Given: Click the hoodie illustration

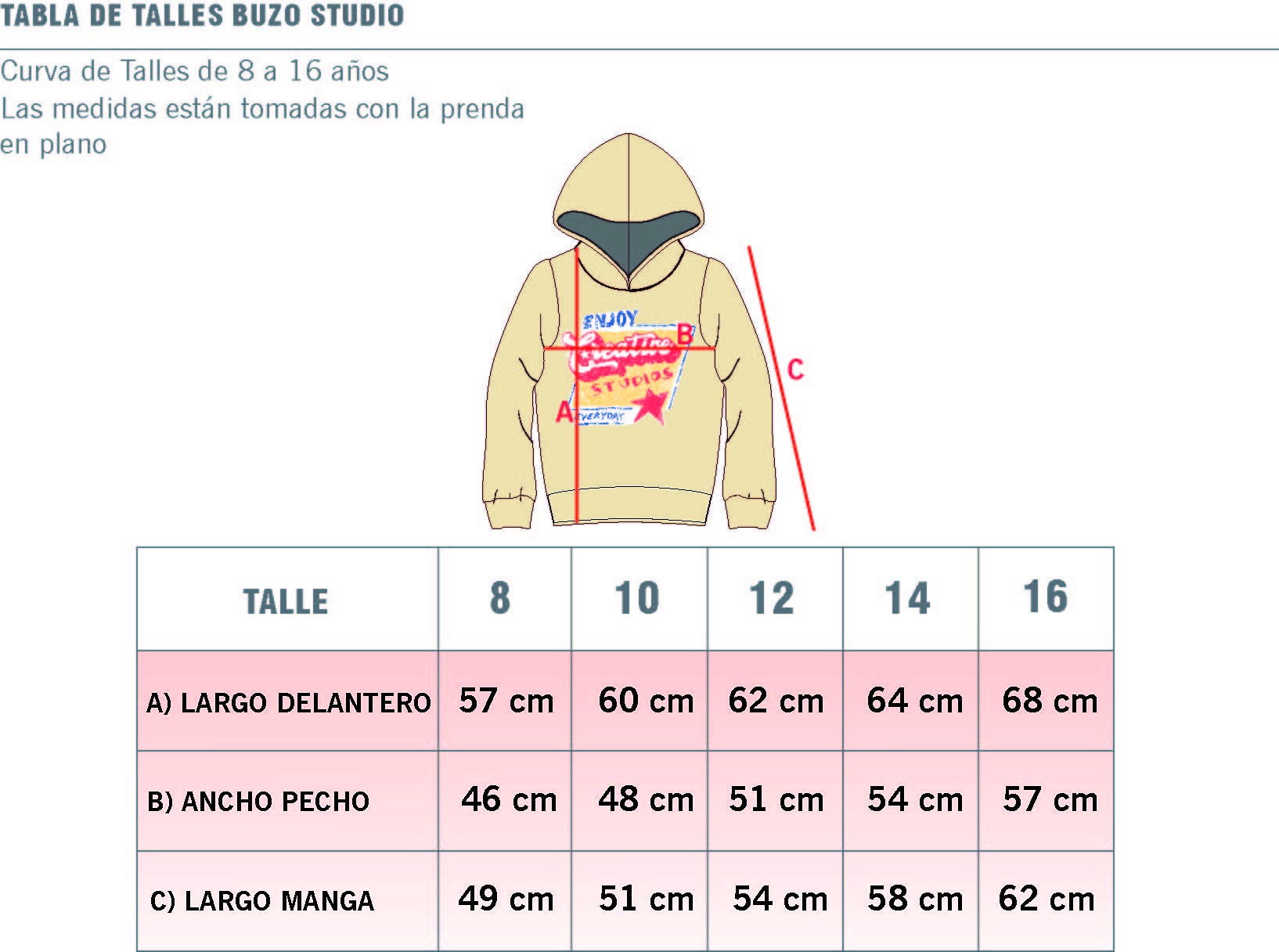Looking at the screenshot, I should pos(629,332).
